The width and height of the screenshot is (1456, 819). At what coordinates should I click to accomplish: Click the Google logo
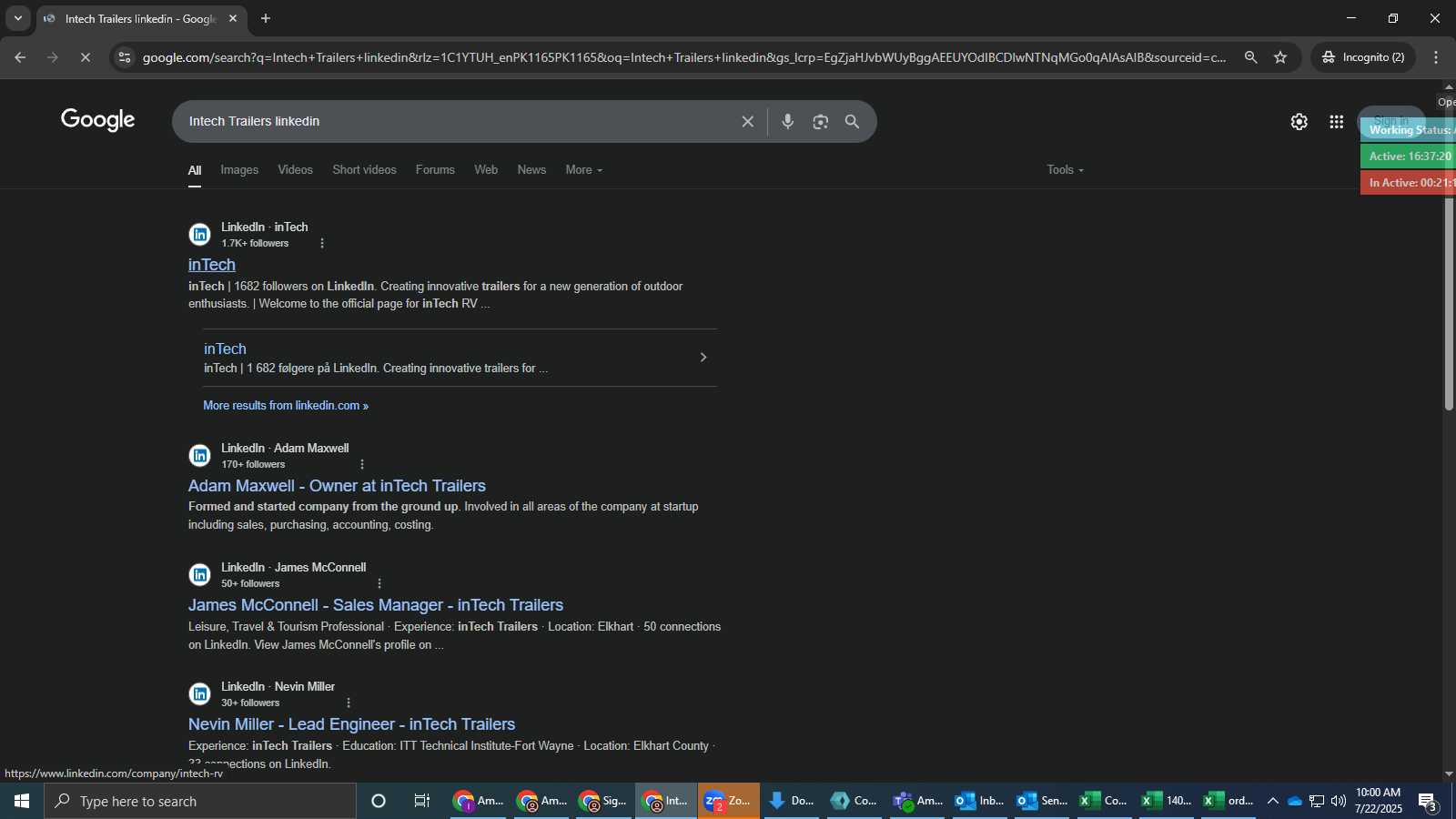[98, 120]
